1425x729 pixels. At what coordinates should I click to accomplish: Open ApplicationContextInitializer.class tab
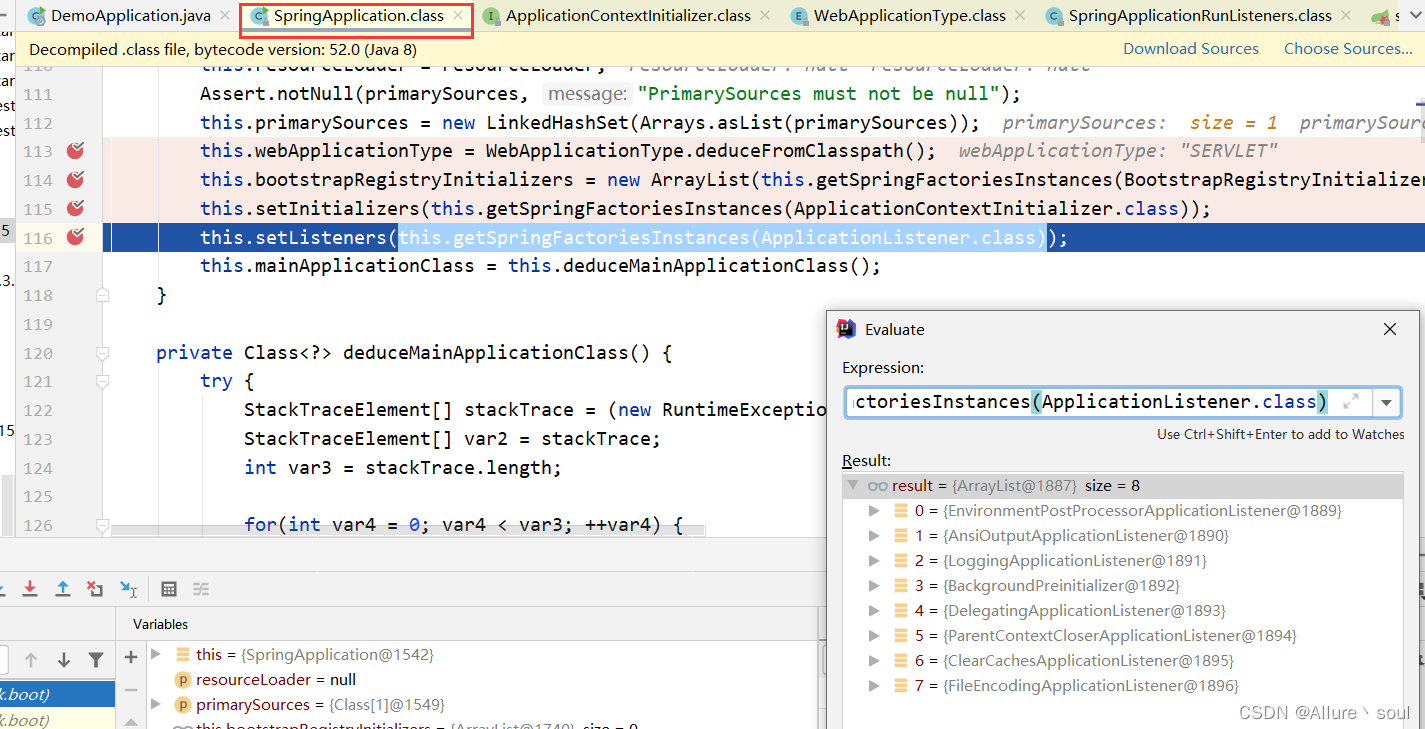pyautogui.click(x=628, y=16)
